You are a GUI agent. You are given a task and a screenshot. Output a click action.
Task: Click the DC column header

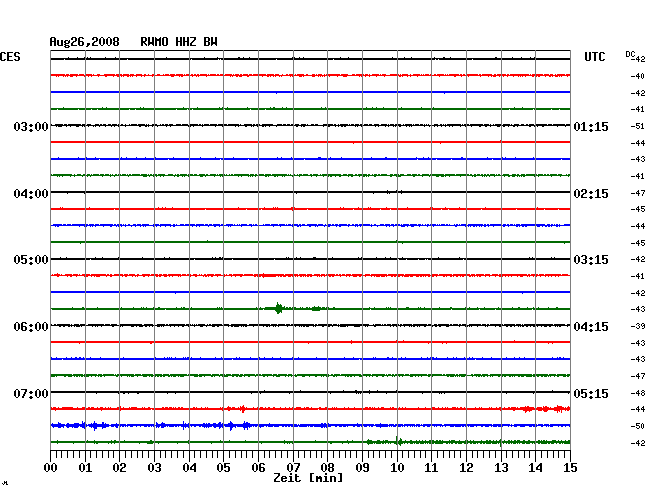[630, 54]
